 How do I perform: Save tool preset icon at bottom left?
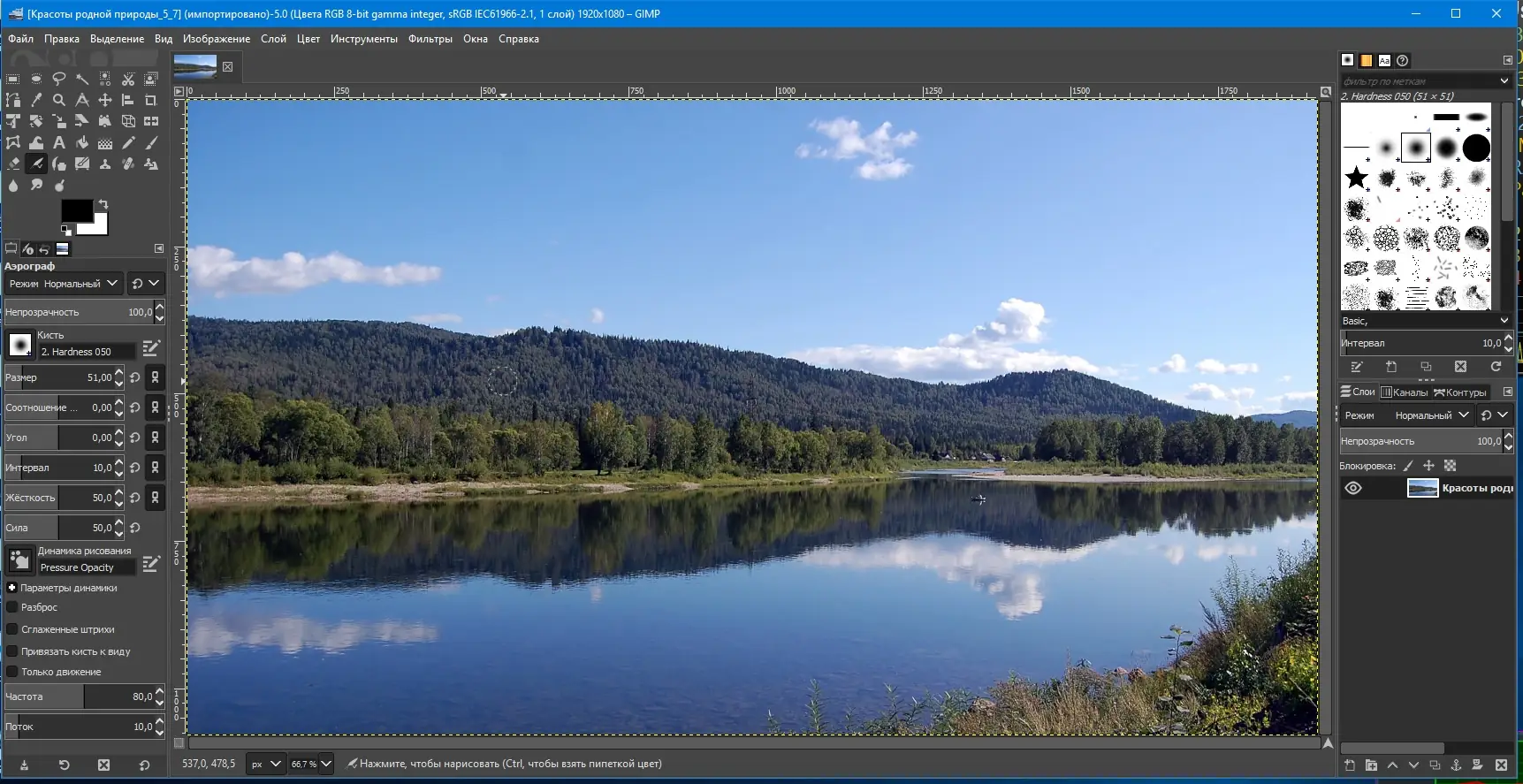click(24, 765)
